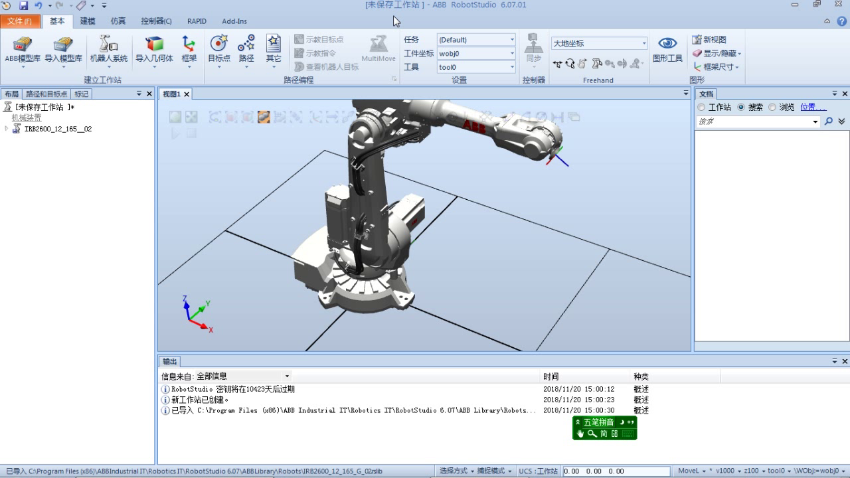Click the 查看机器人目标 button
This screenshot has width=850, height=478.
(326, 67)
